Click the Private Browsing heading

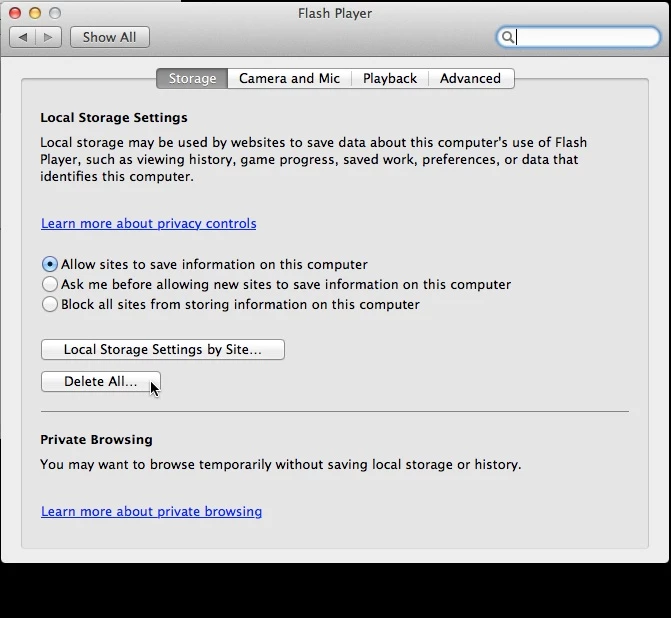click(x=96, y=440)
